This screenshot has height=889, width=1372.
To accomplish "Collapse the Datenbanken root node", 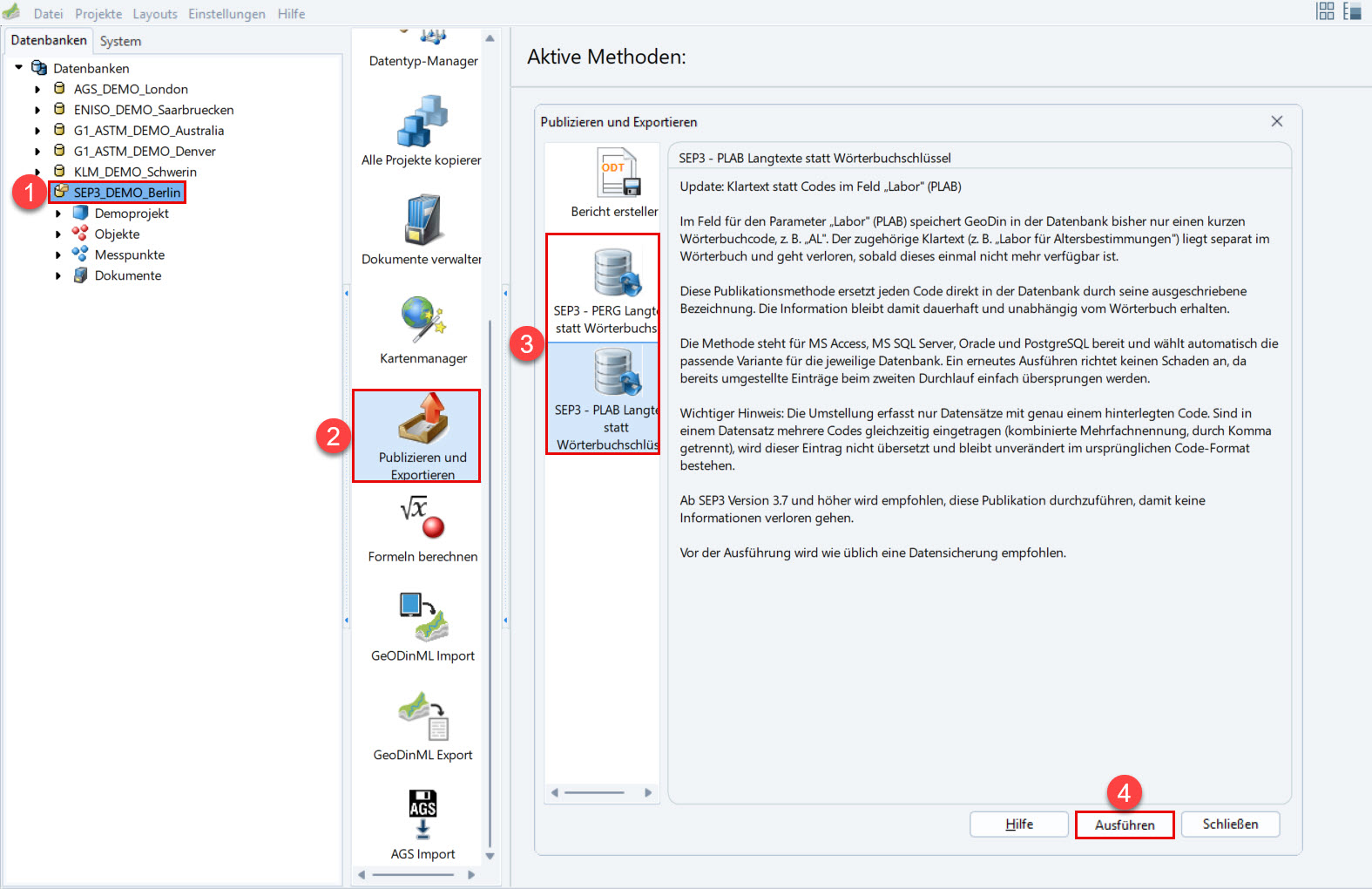I will point(19,67).
